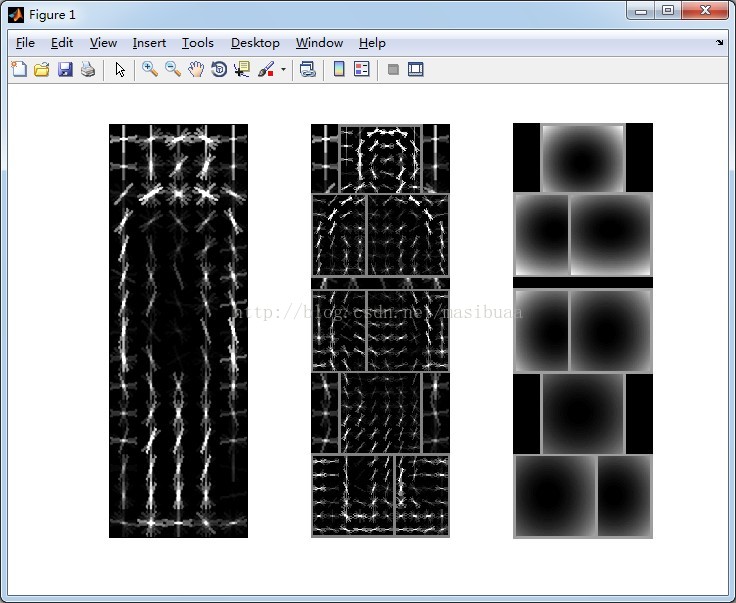Maximize the Figure 1 window
Image resolution: width=736 pixels, height=603 pixels.
(x=668, y=11)
